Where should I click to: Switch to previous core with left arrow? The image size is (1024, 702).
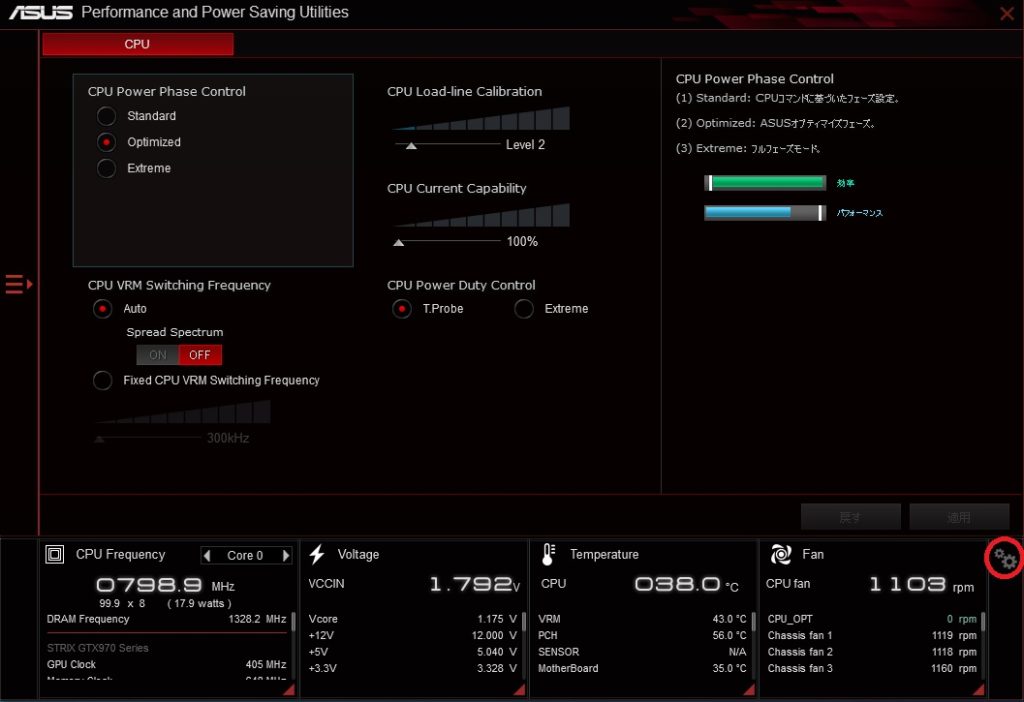[x=207, y=555]
